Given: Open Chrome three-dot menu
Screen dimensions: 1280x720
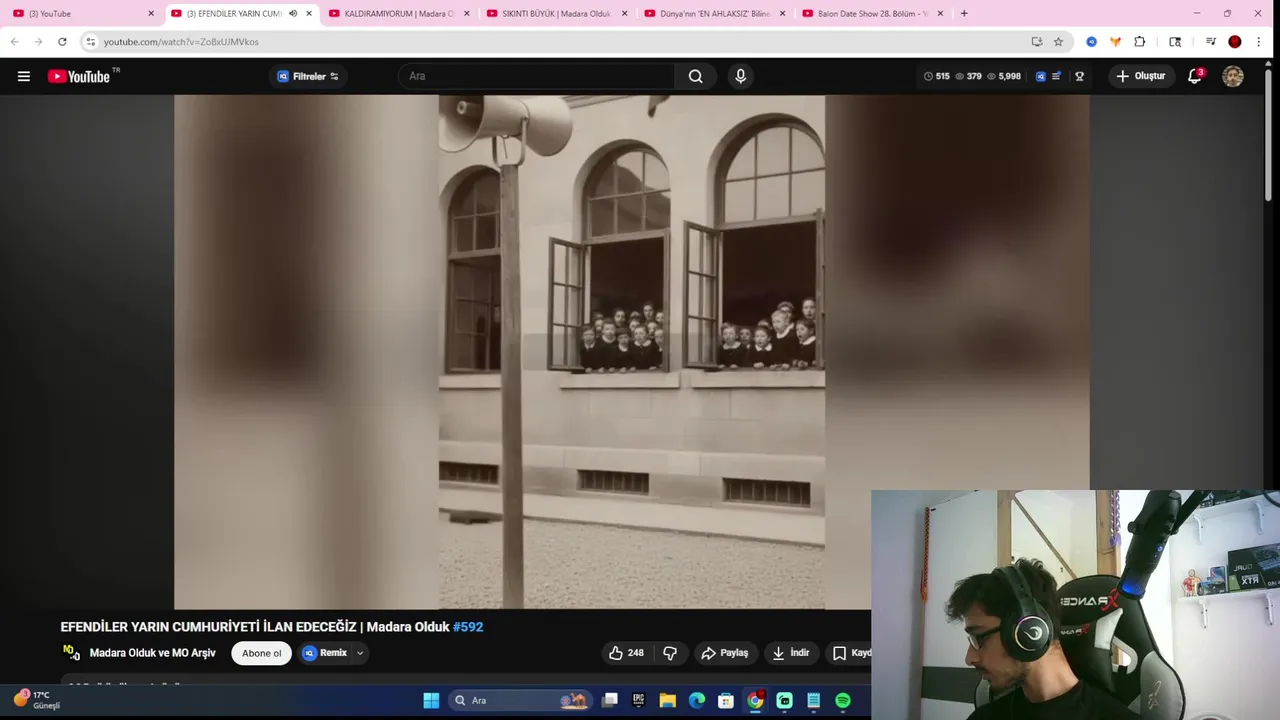Looking at the screenshot, I should pyautogui.click(x=1260, y=42).
